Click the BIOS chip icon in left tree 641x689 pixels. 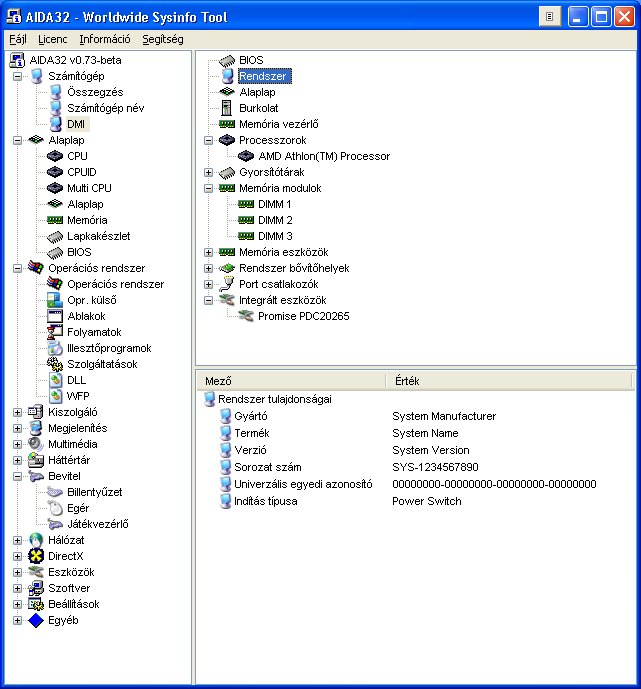pos(55,252)
